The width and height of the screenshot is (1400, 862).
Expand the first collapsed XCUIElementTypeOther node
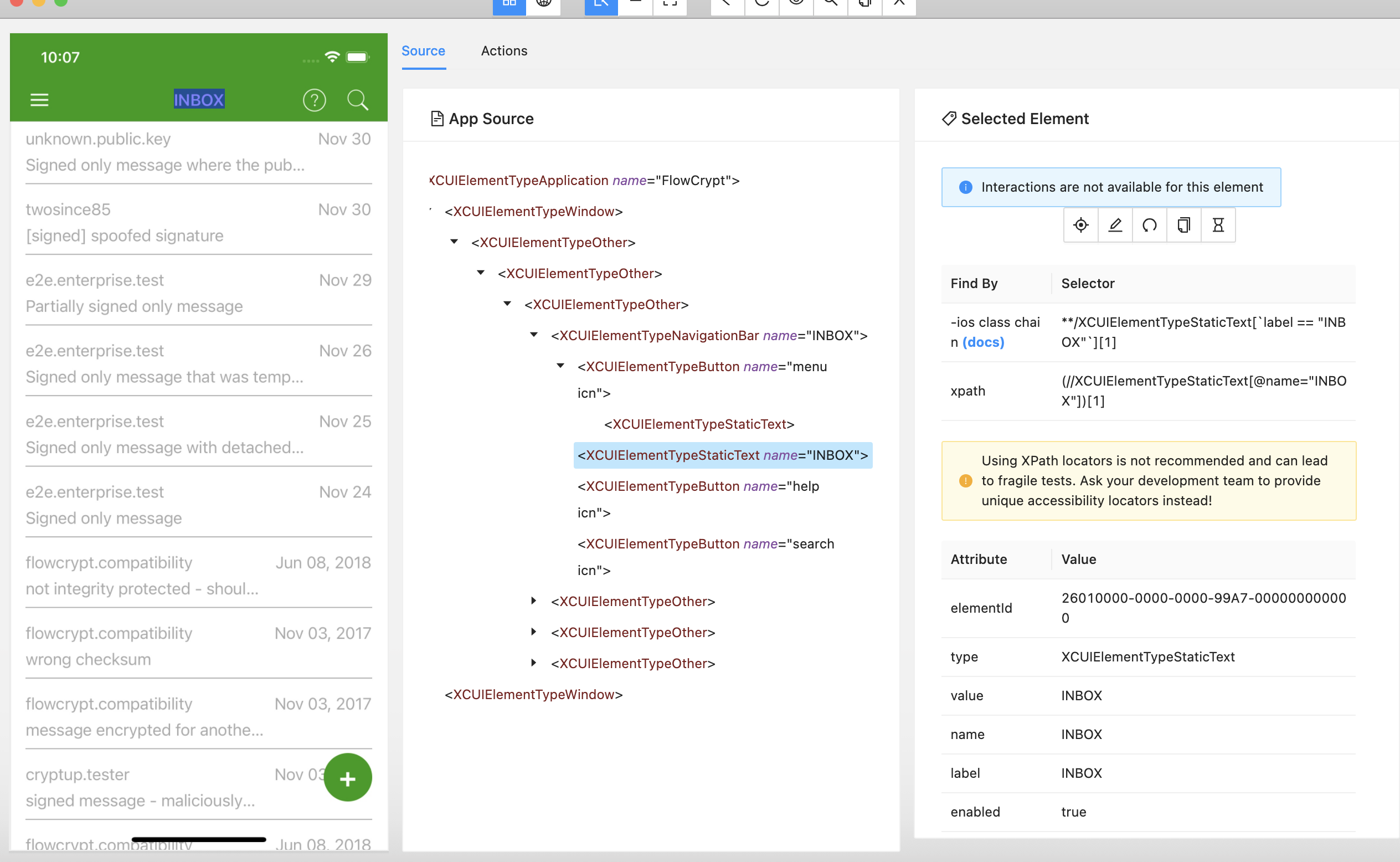tap(534, 601)
